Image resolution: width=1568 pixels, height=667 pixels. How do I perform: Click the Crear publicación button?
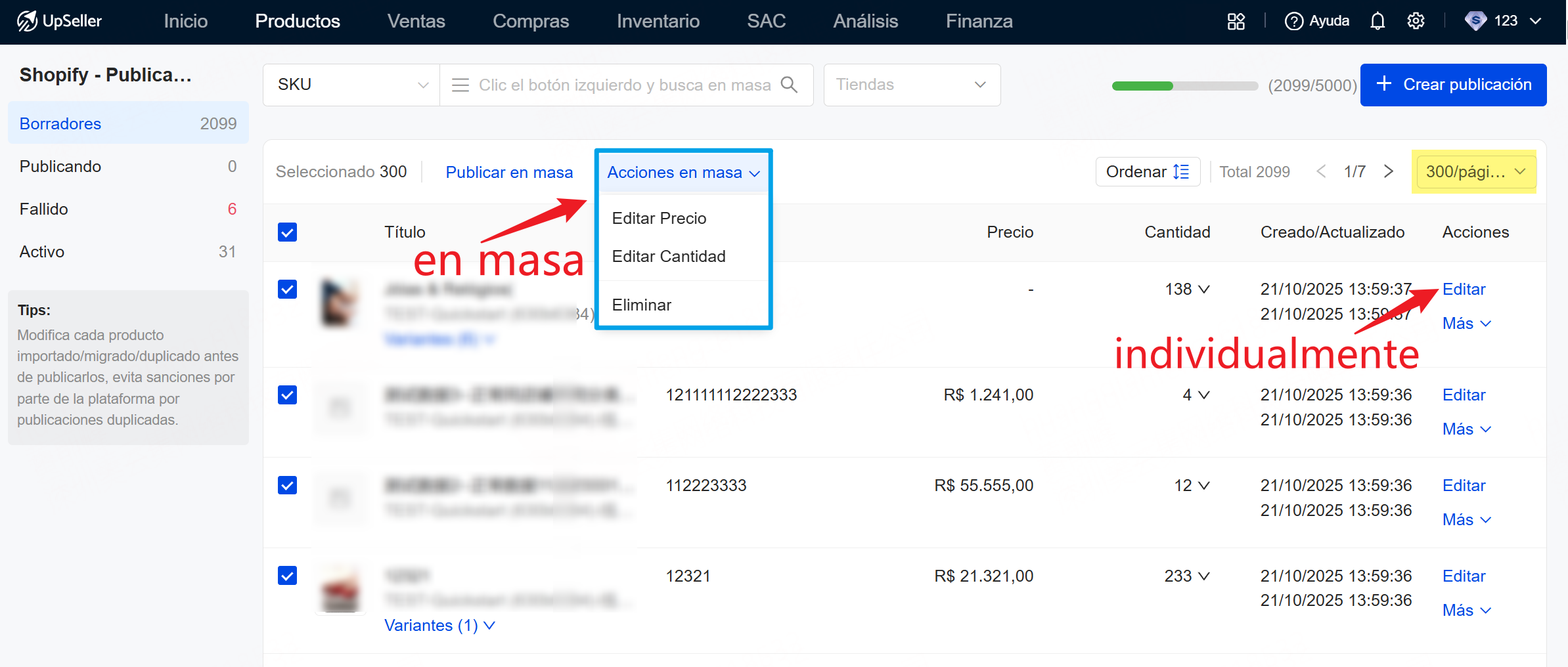(1453, 85)
